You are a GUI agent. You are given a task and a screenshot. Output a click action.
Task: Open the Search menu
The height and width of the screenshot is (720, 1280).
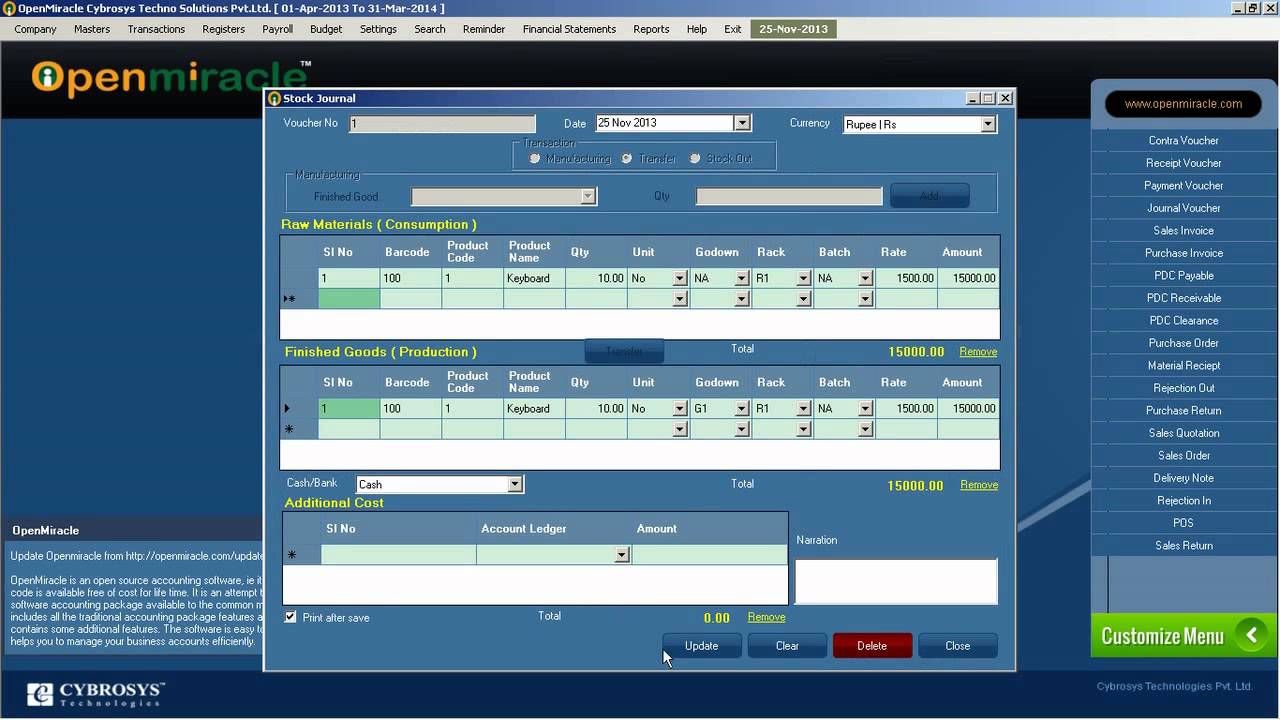point(430,29)
